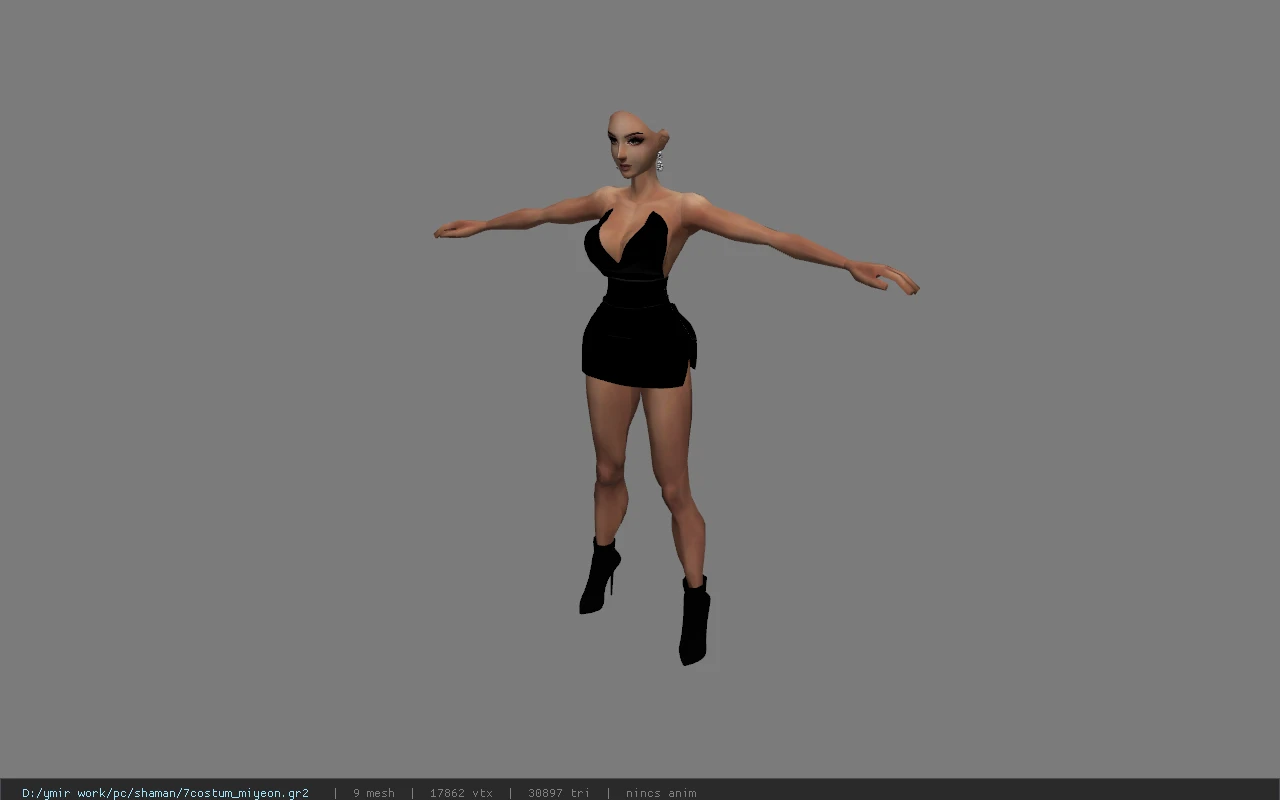Screen dimensions: 1280x800
Task: Click the '17862 vtx' vertex count
Action: [x=461, y=793]
